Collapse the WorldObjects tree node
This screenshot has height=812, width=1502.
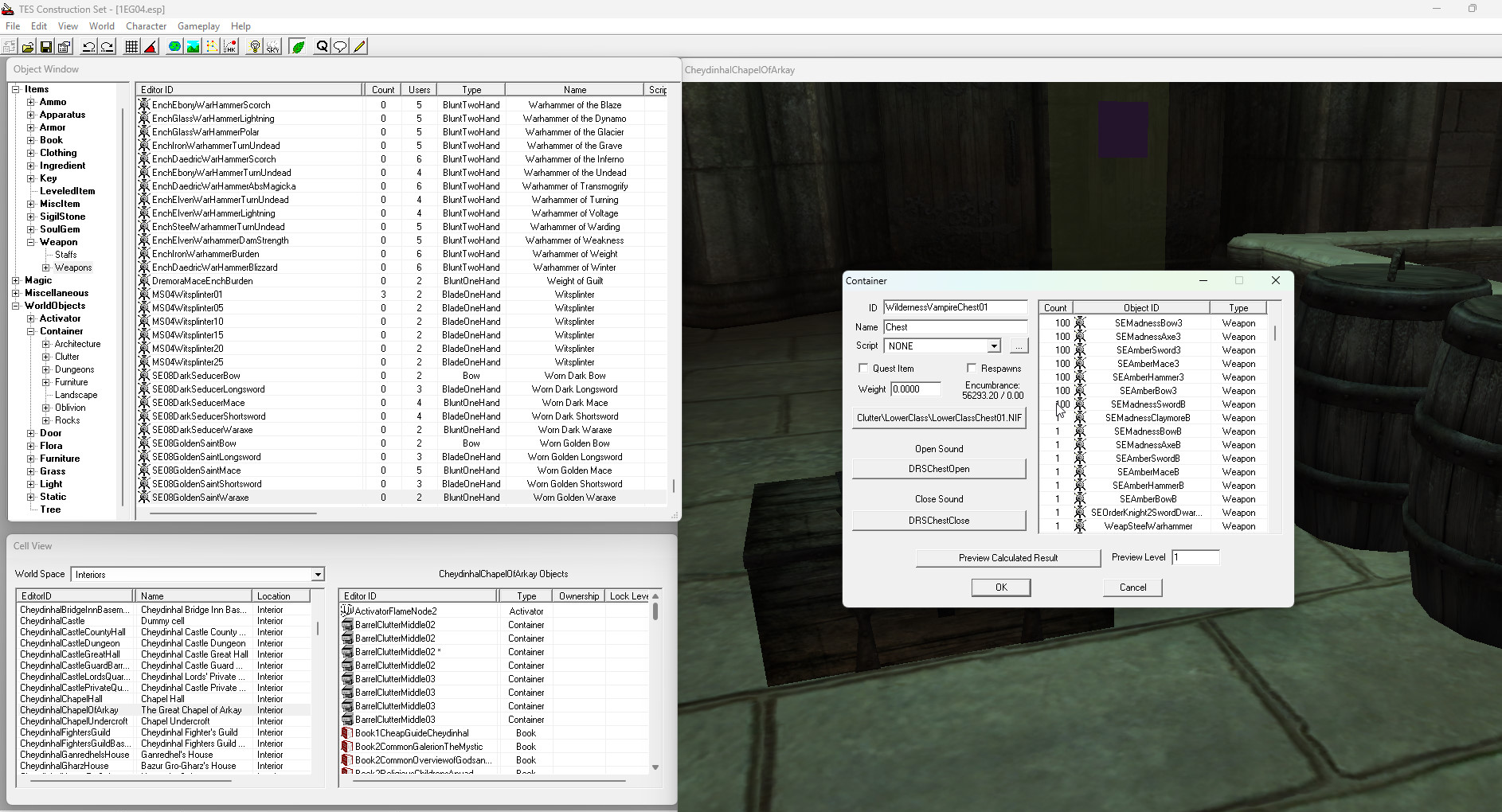(16, 306)
